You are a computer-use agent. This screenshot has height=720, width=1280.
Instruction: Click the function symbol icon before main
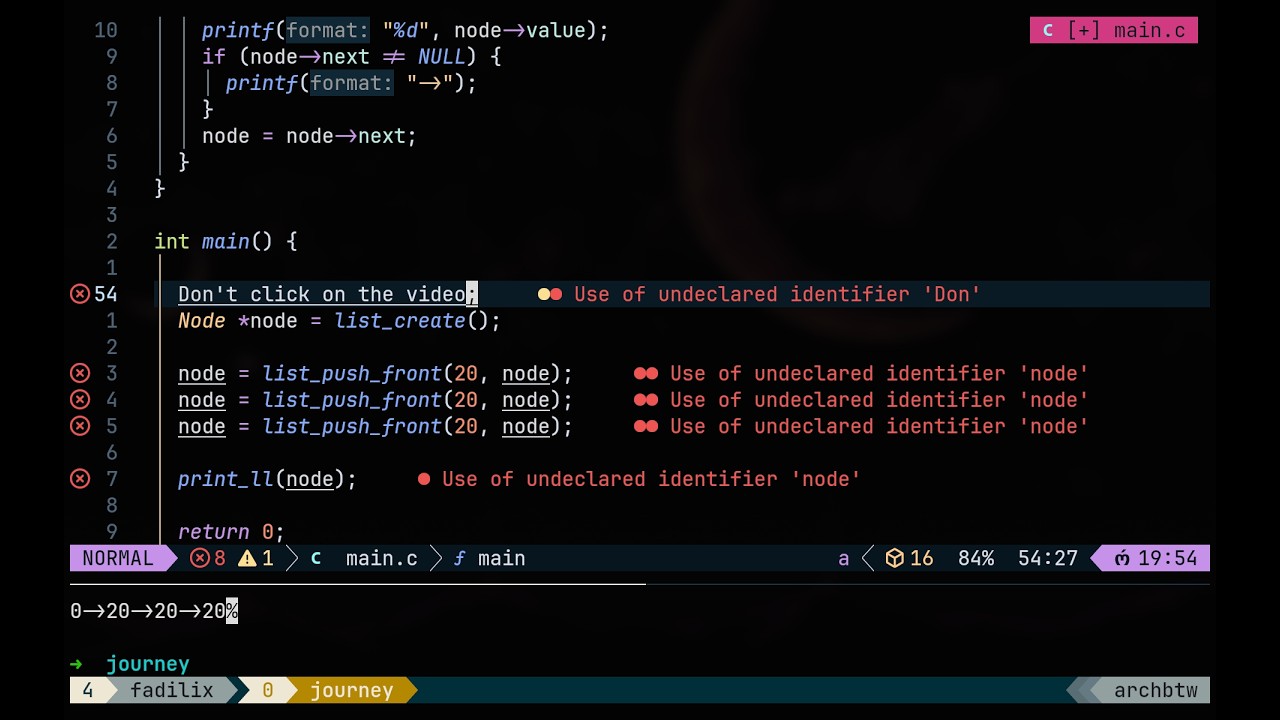(459, 558)
